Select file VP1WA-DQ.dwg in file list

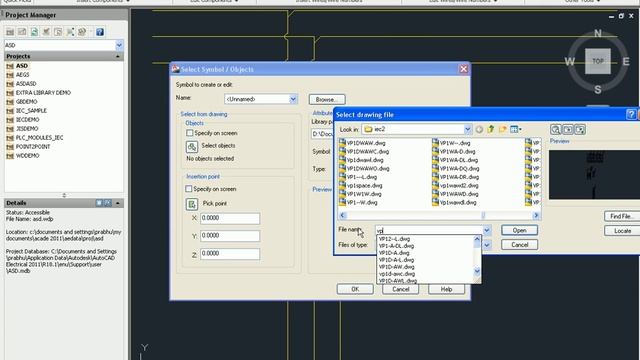[456, 169]
